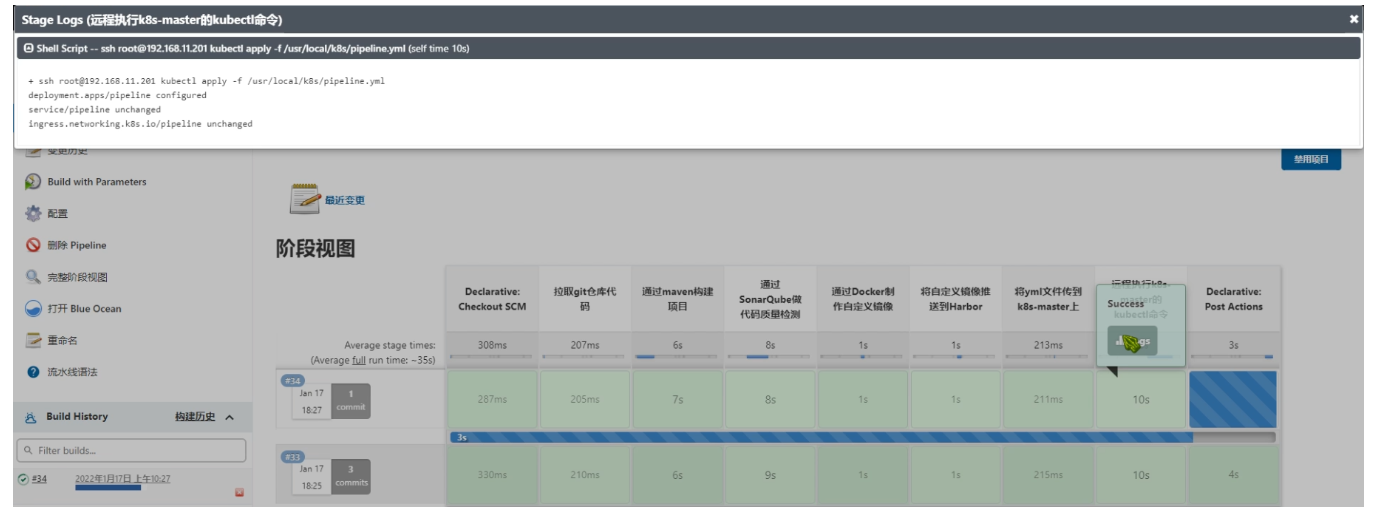
Task: Click the 210ms stage cell of build #33
Action: [x=585, y=475]
